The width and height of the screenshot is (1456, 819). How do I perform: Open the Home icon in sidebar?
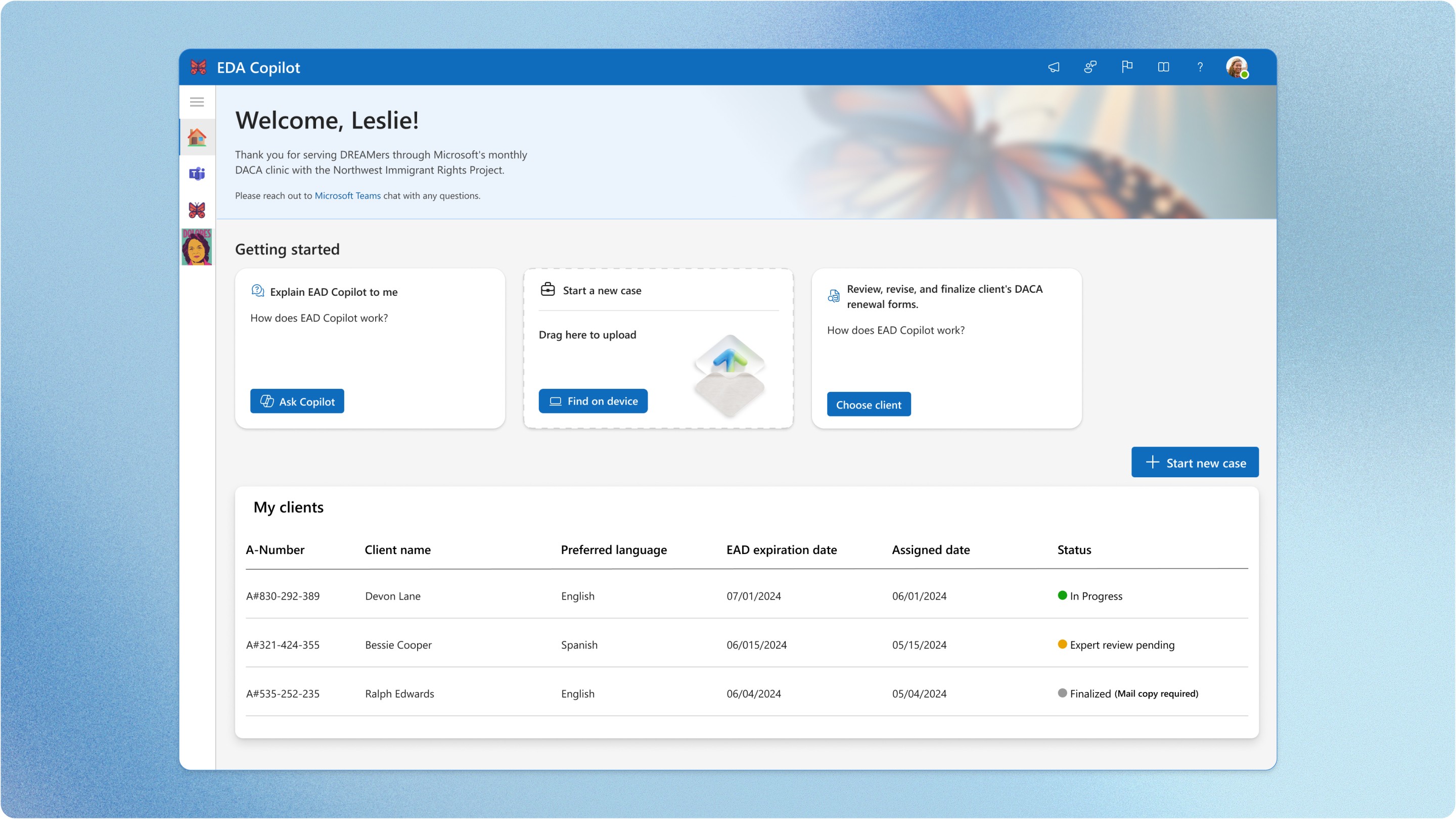coord(197,138)
